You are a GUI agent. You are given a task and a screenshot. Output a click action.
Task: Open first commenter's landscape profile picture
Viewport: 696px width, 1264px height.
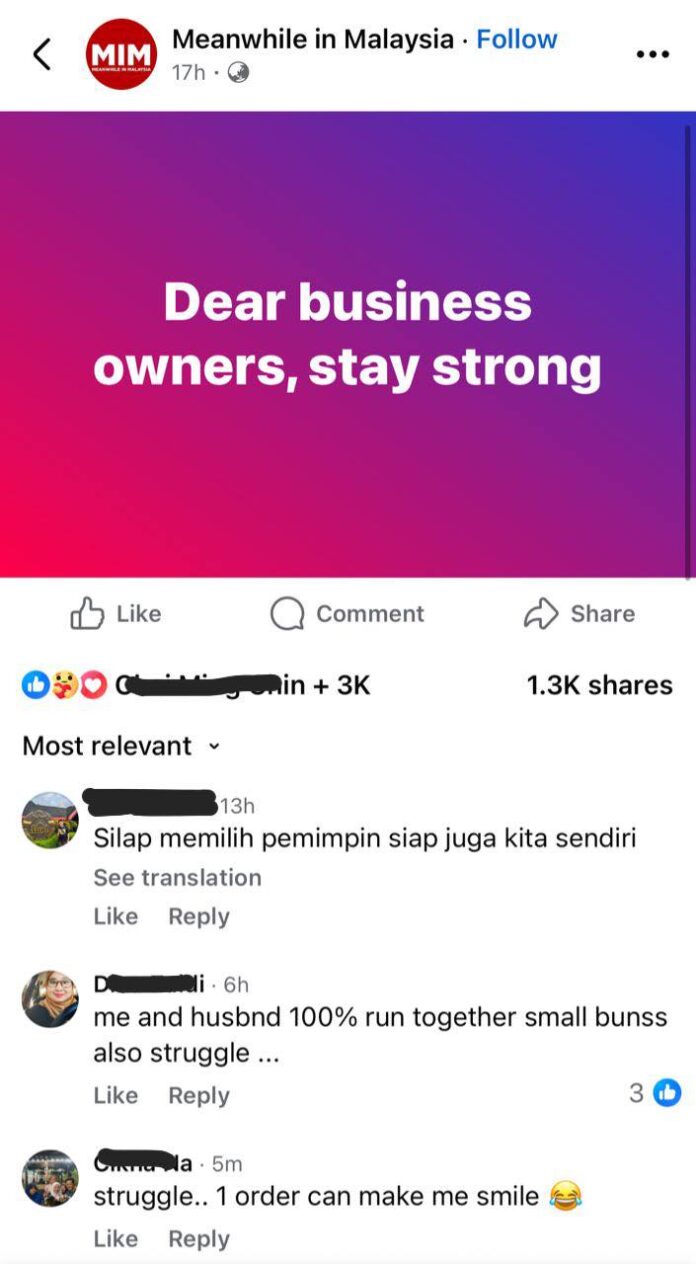click(x=50, y=820)
